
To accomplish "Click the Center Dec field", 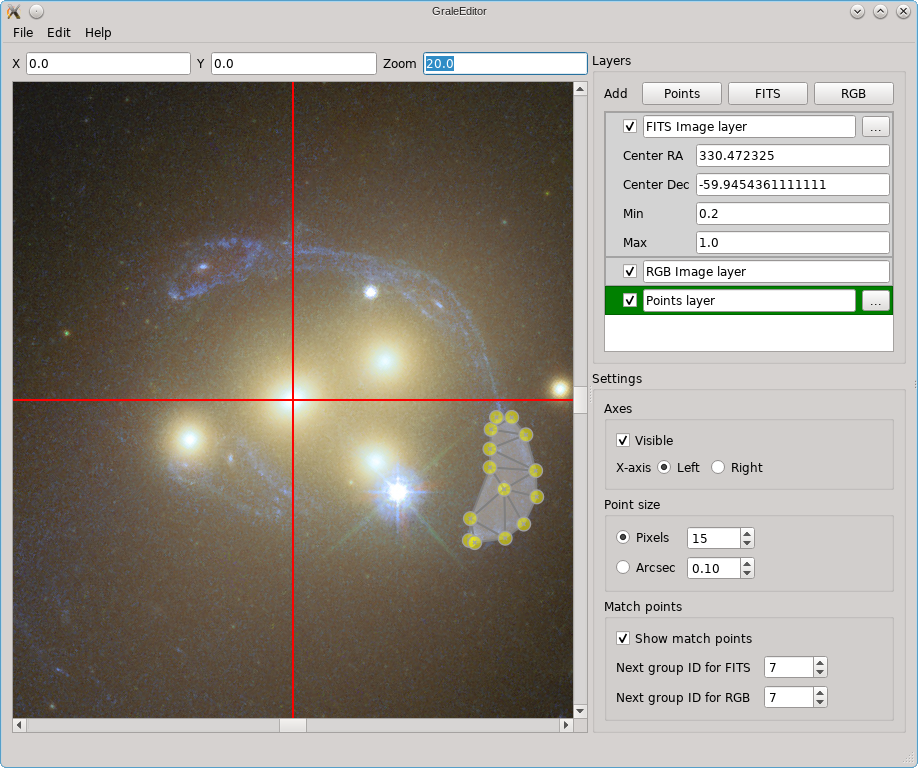I will tap(793, 185).
